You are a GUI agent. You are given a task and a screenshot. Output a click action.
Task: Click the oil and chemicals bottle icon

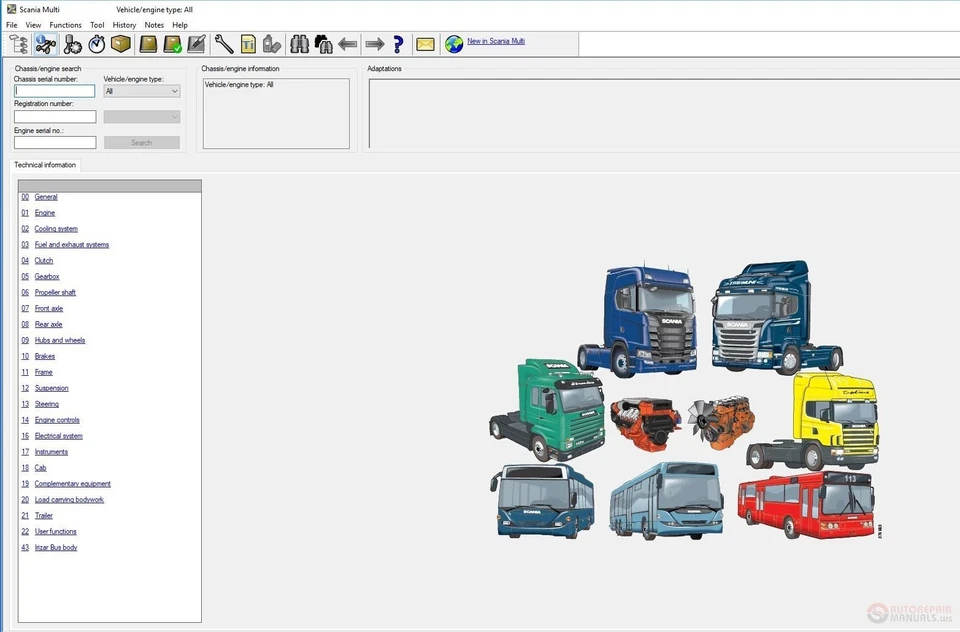tap(271, 44)
